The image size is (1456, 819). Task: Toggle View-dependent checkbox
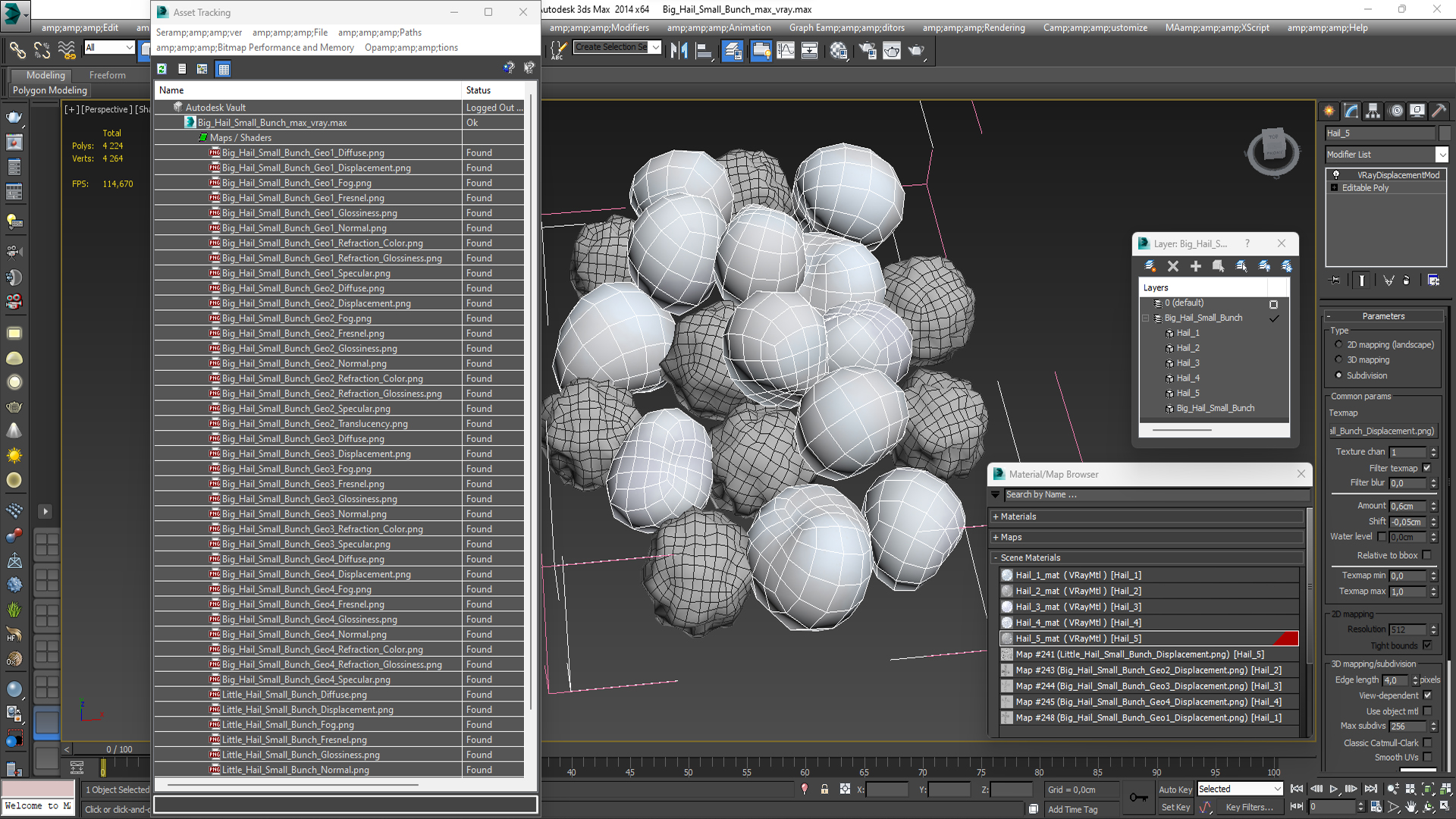tap(1427, 695)
